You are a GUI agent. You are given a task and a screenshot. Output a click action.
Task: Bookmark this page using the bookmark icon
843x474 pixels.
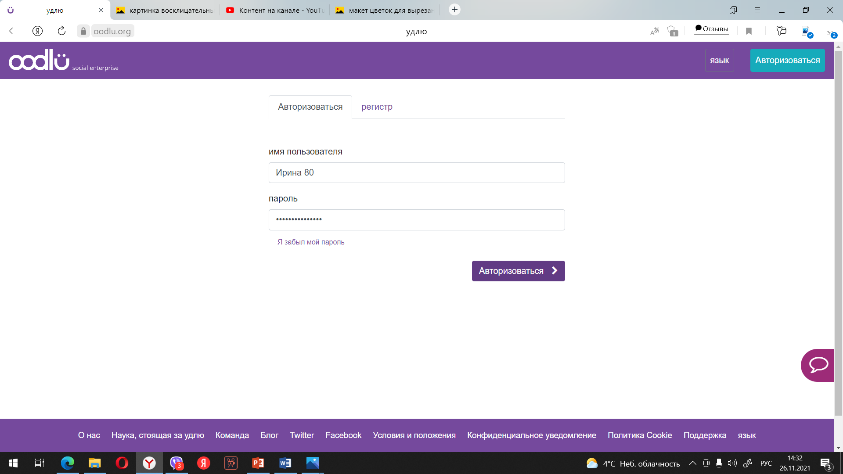point(749,31)
